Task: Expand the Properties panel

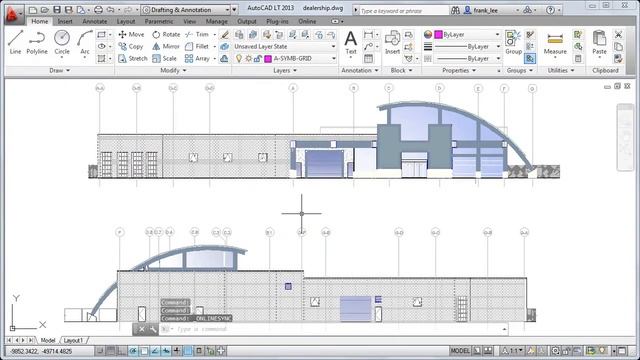Action: coord(459,70)
